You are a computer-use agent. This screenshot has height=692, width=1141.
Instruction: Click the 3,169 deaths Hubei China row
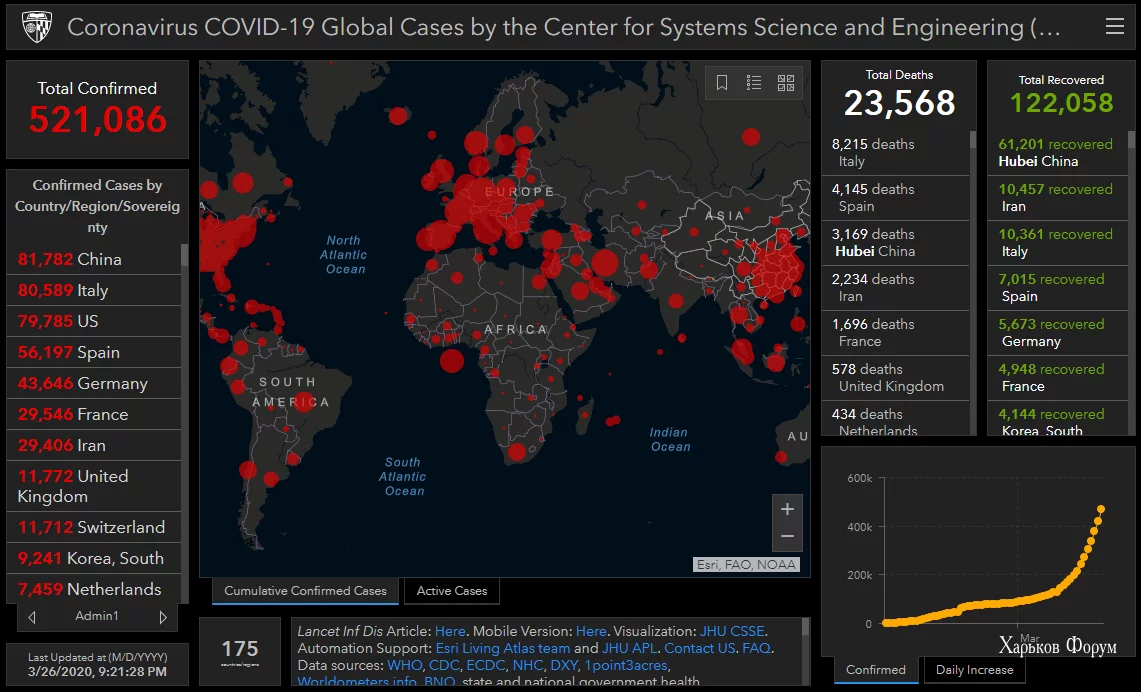[x=896, y=243]
